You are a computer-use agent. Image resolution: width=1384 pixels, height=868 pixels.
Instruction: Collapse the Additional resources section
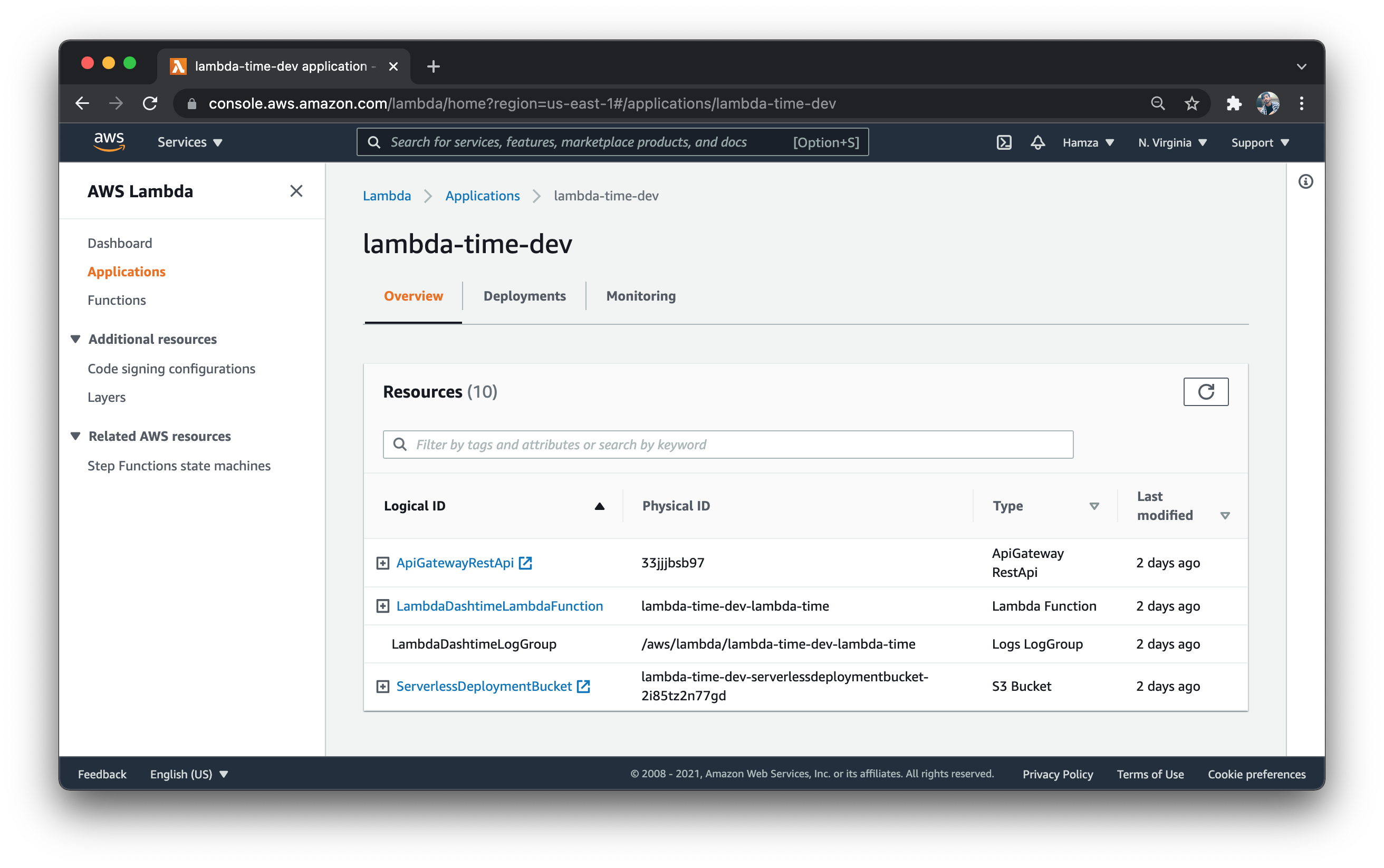pyautogui.click(x=75, y=339)
